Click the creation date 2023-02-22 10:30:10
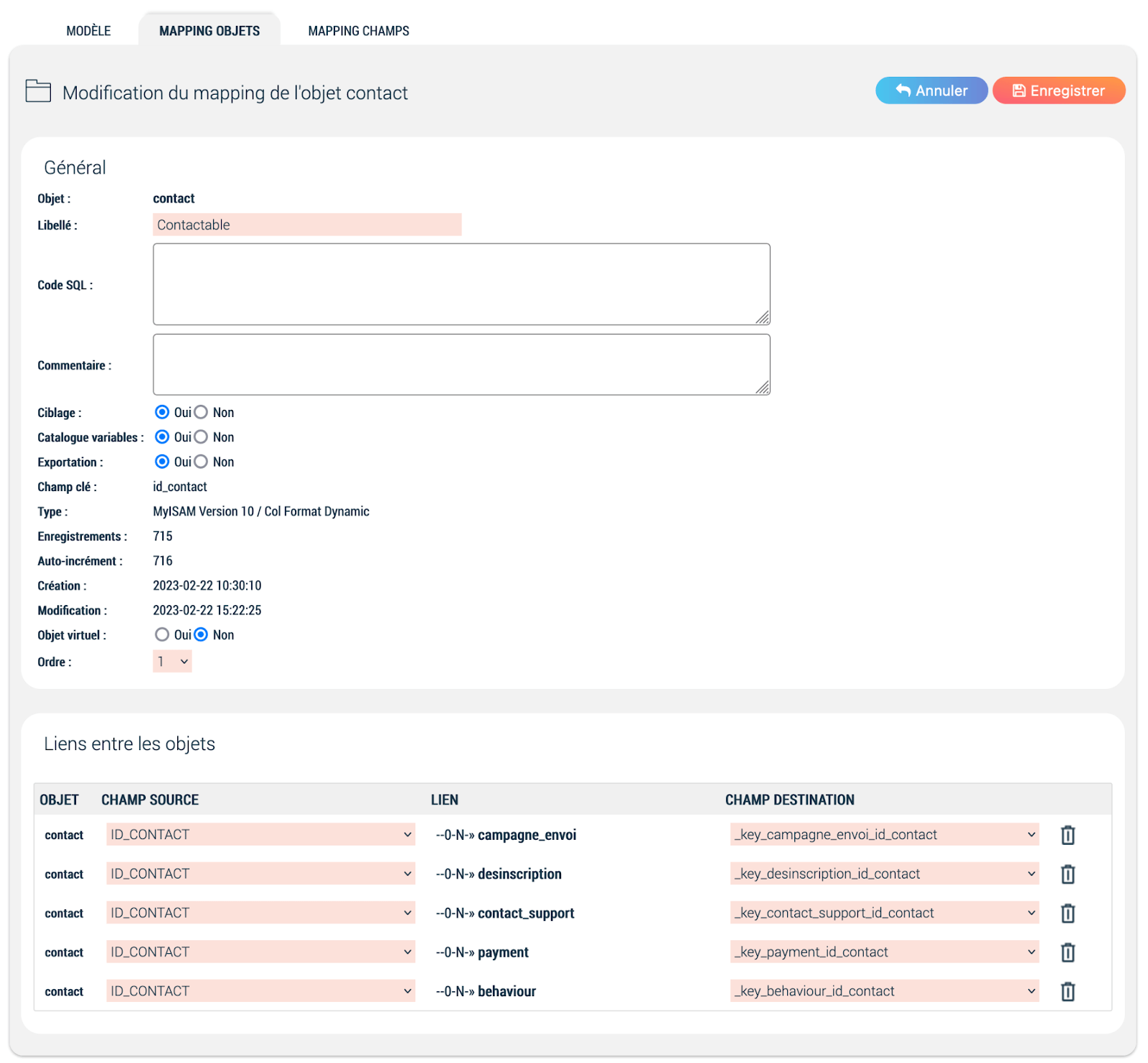This screenshot has height=1063, width=1148. pos(207,586)
